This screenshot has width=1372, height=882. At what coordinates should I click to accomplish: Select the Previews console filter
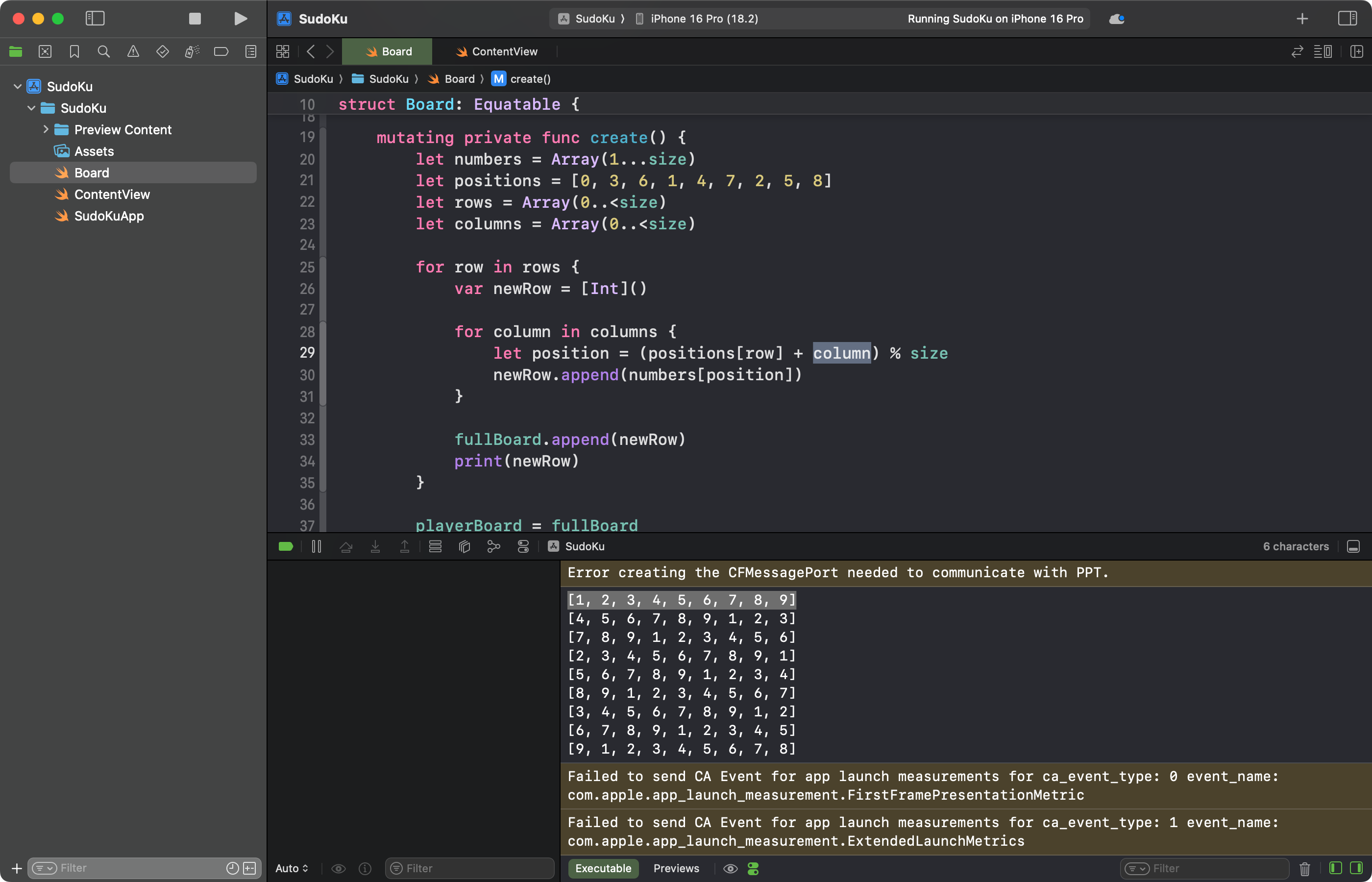676,868
